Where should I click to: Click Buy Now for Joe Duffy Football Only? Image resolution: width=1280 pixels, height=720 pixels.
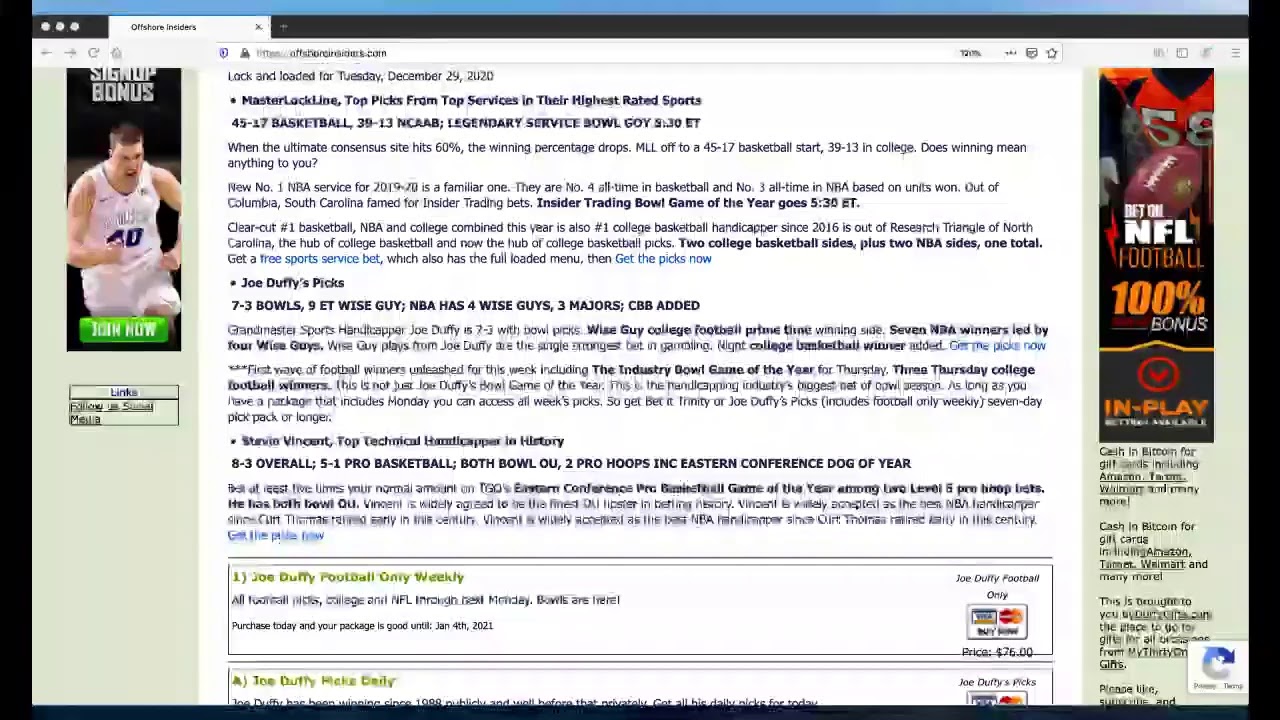tap(997, 622)
